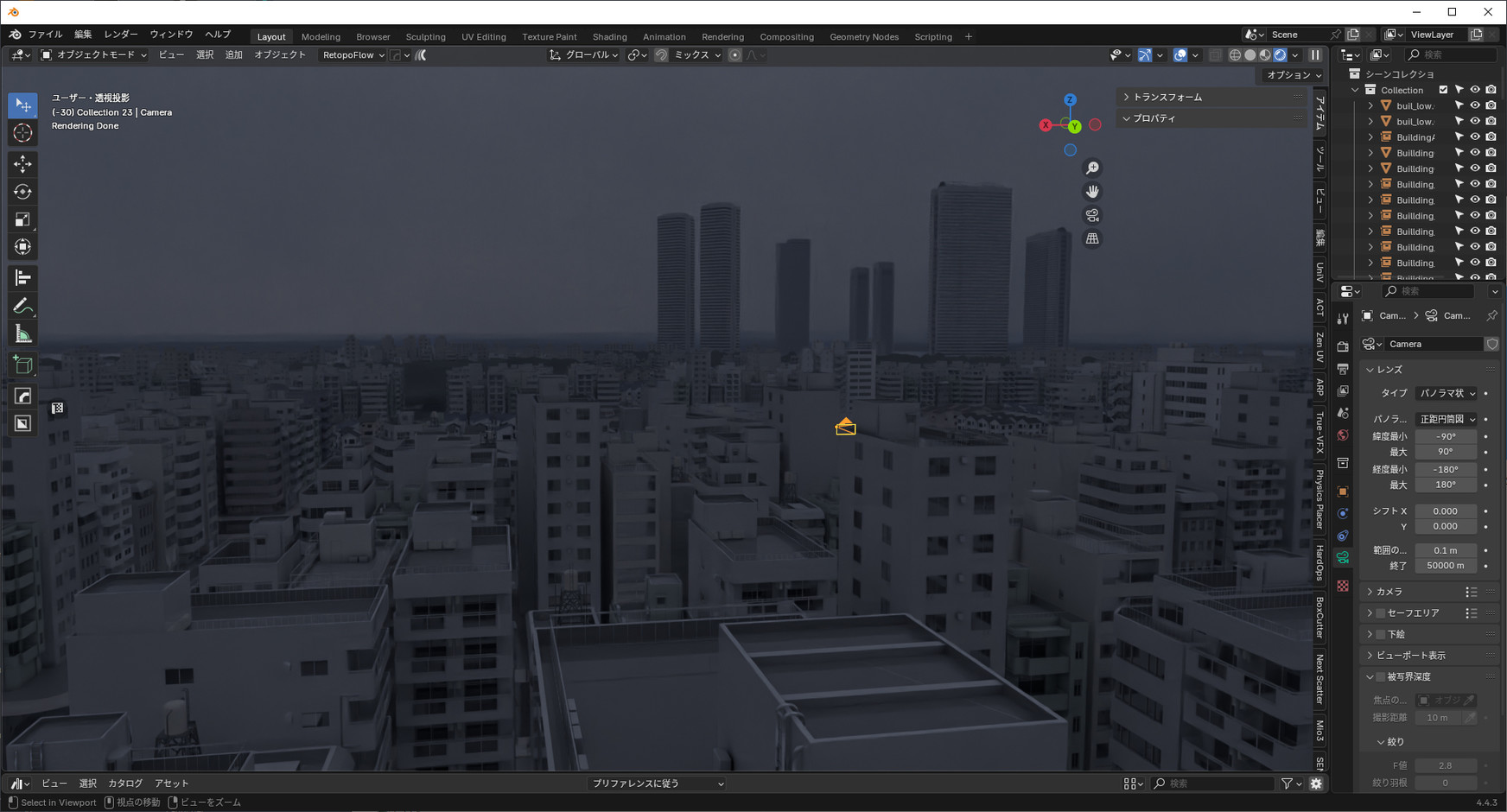This screenshot has height=812, width=1507.
Task: Open the View Layer properties tab
Action: click(1343, 391)
